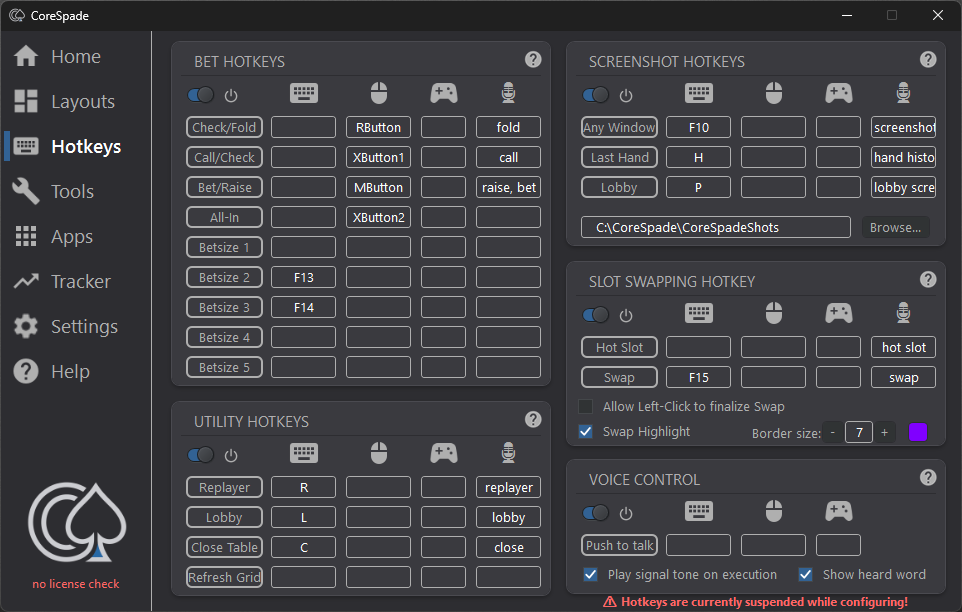Toggle the Utility Hotkeys enable switch
The height and width of the screenshot is (612, 962).
tap(201, 454)
